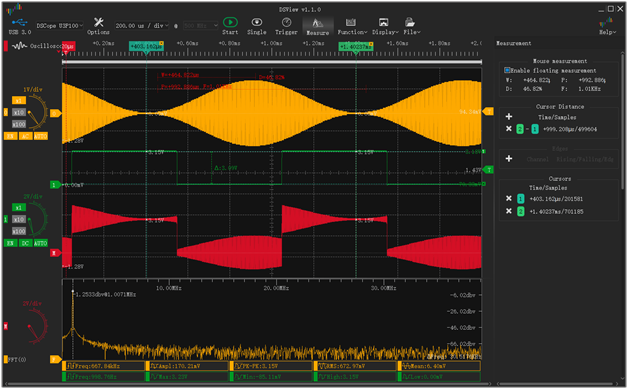Select x10 probe for green channel 1
Screen dimensions: 628x389
click(18, 219)
